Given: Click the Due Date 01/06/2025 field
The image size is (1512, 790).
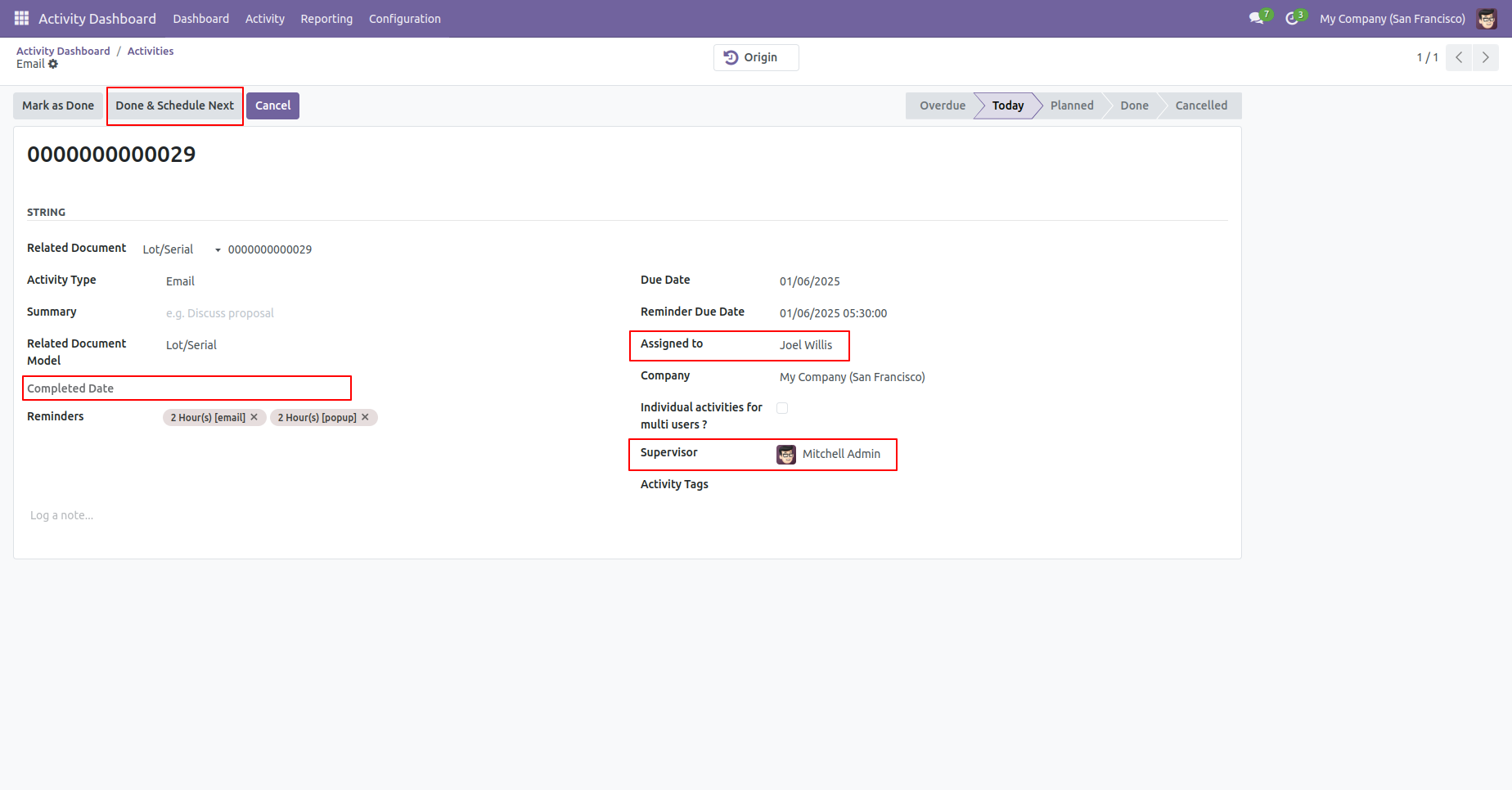Looking at the screenshot, I should click(x=1004, y=281).
